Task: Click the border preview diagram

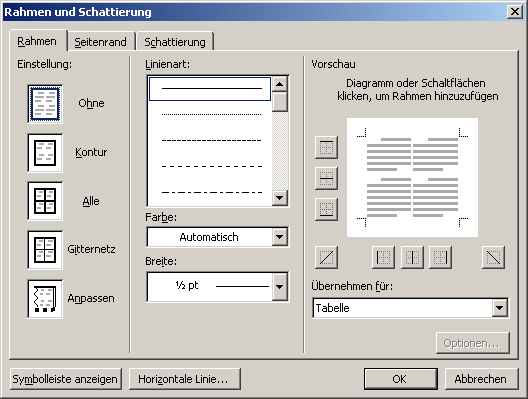Action: tap(412, 177)
